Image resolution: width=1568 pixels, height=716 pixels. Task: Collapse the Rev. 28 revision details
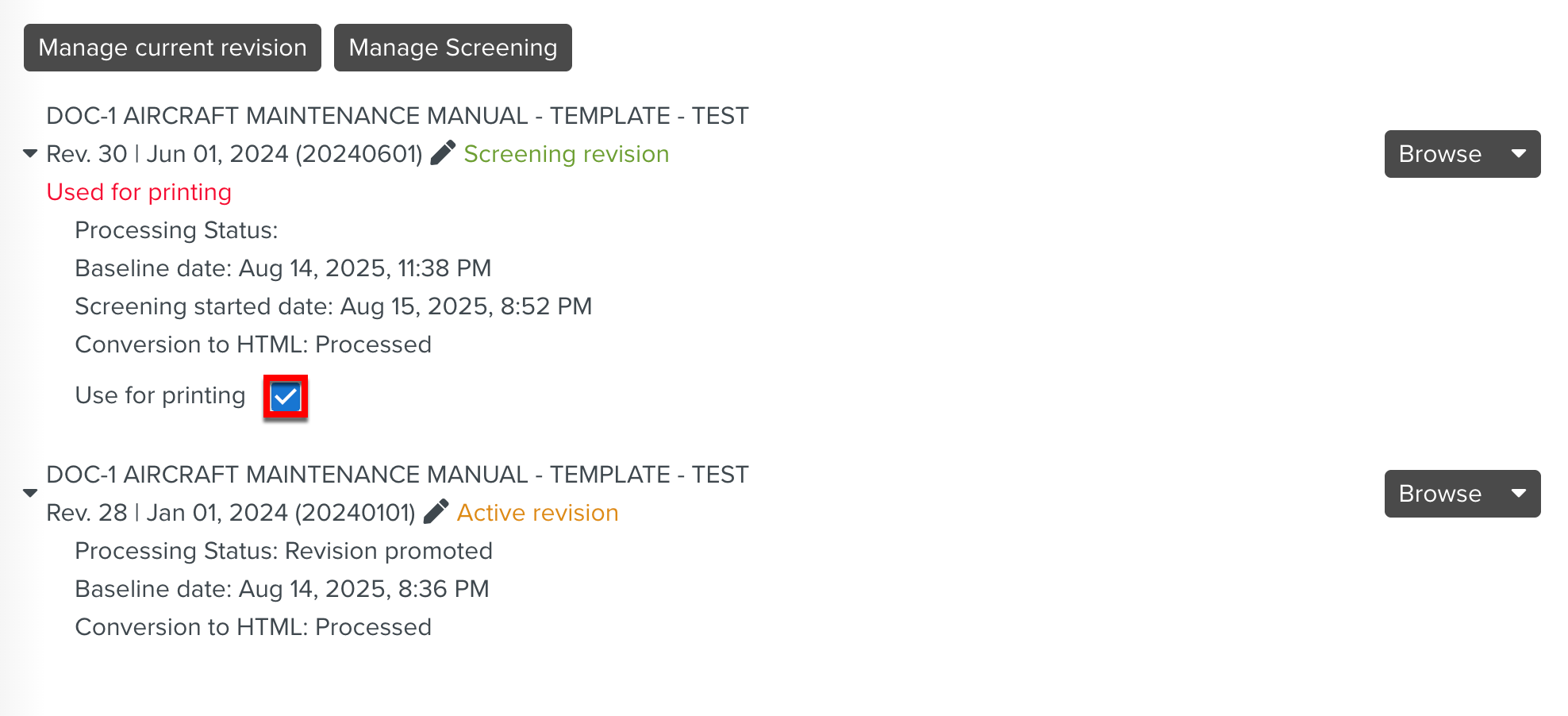click(29, 493)
